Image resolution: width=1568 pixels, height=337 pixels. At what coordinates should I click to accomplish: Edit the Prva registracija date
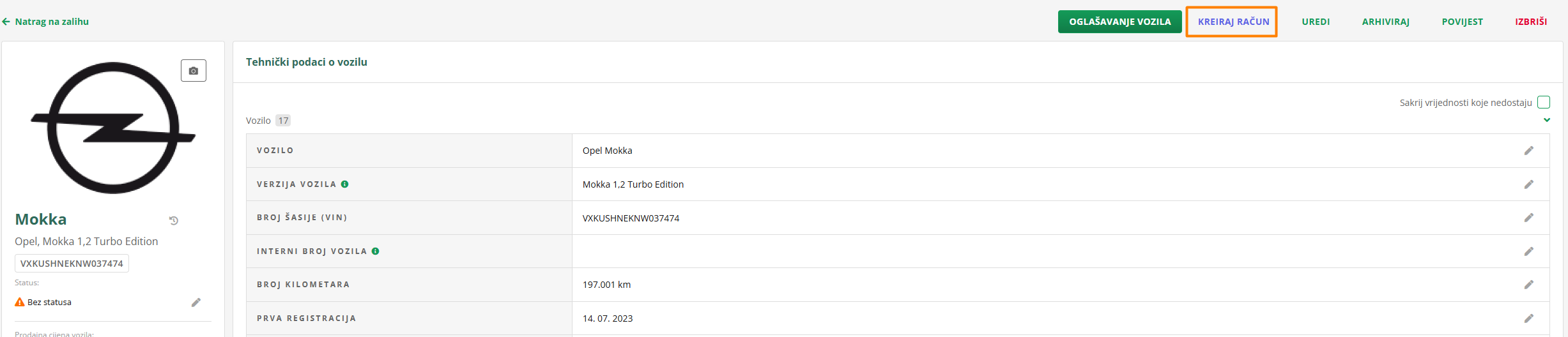click(1528, 318)
